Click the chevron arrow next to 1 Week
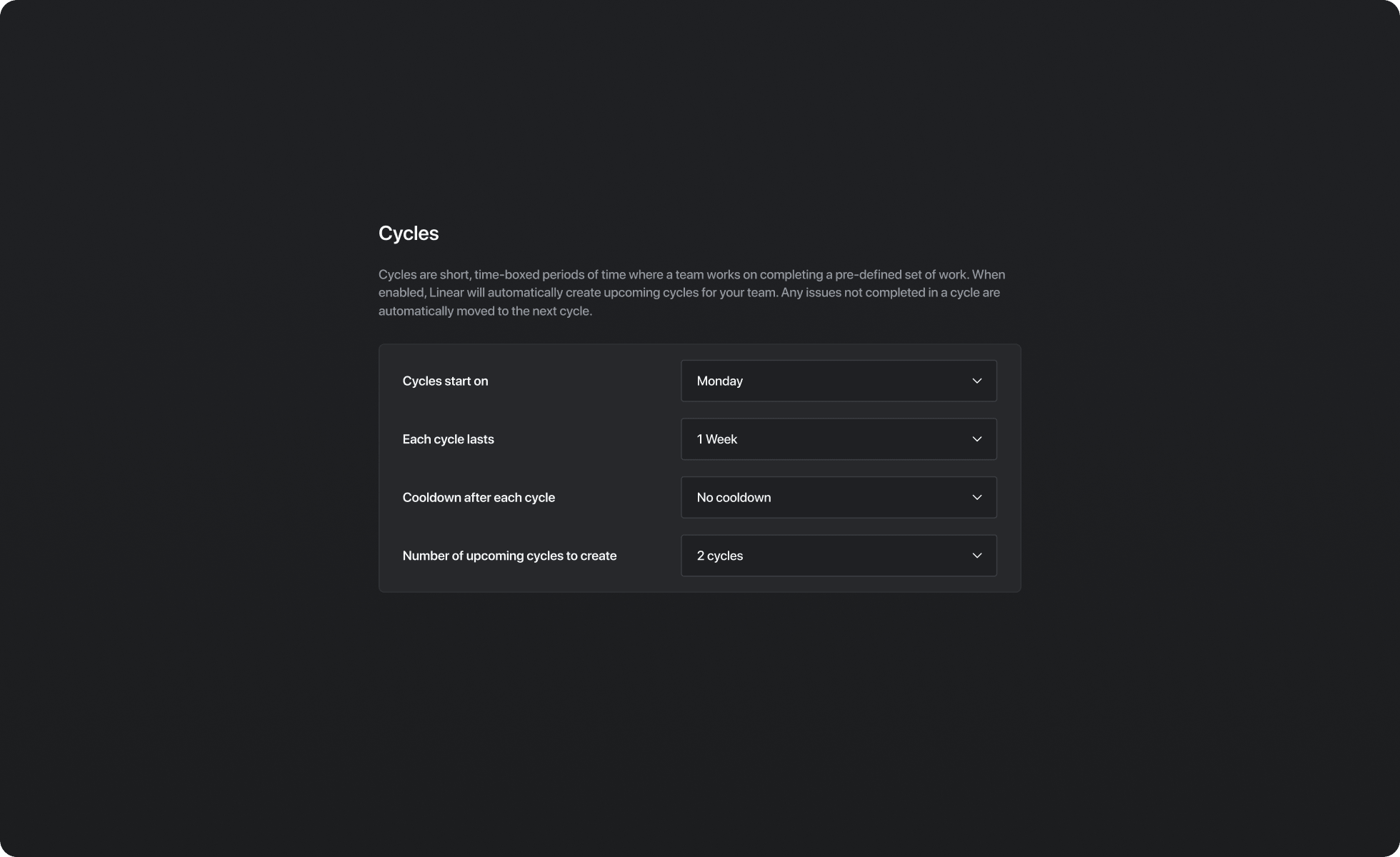Image resolution: width=1400 pixels, height=857 pixels. pos(976,439)
